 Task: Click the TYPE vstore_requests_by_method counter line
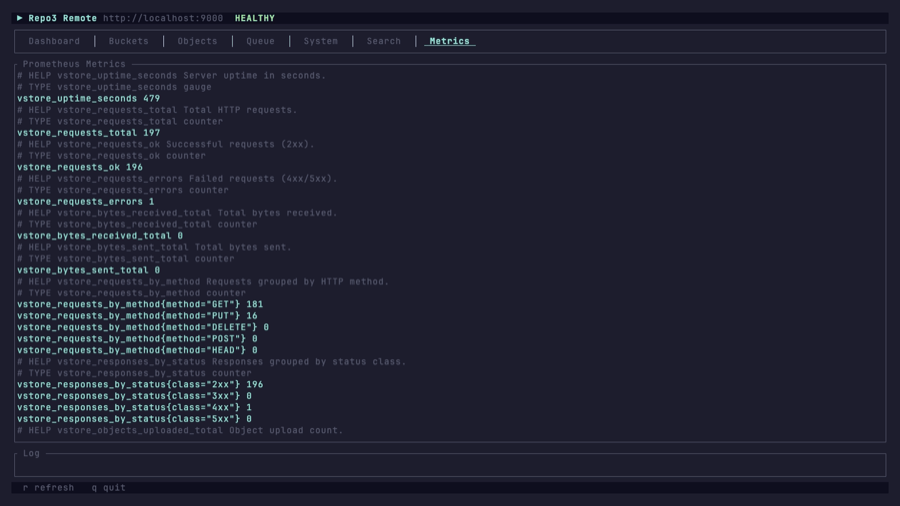(131, 293)
